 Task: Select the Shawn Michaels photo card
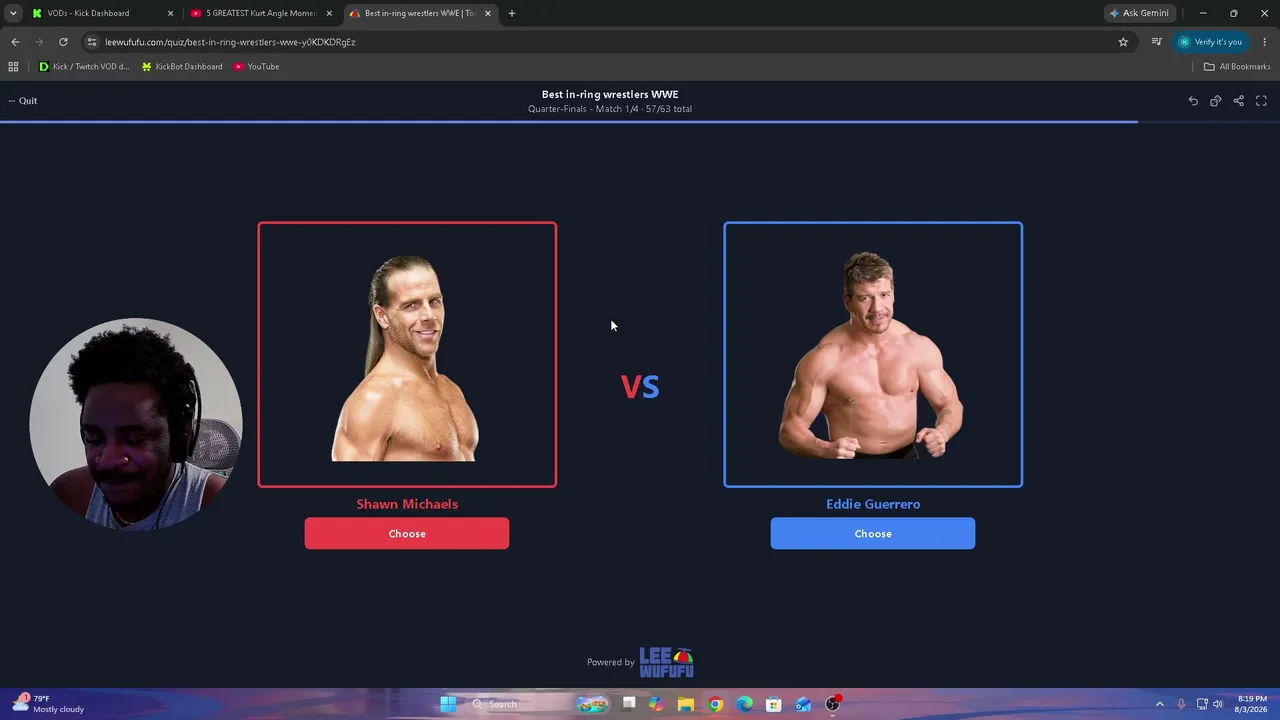tap(407, 355)
